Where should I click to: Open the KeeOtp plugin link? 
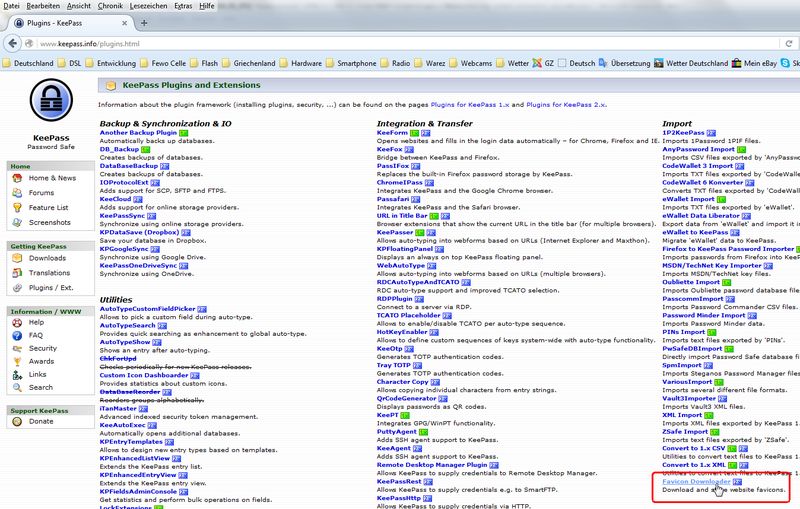[389, 348]
